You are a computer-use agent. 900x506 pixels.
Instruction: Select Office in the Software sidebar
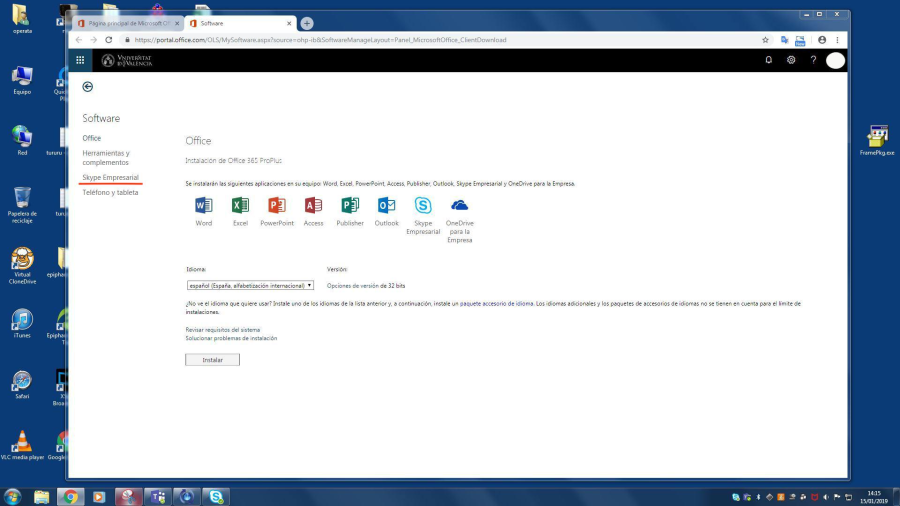point(91,138)
